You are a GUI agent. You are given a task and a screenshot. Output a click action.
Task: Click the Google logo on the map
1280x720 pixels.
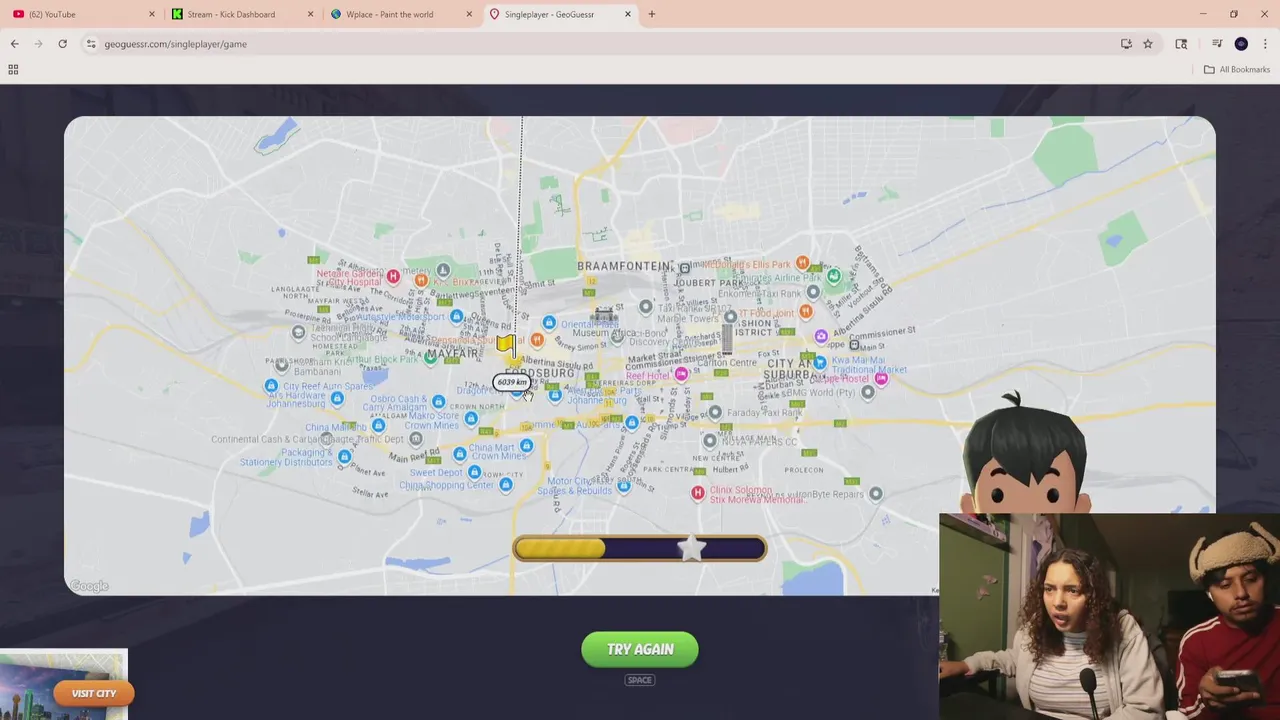[89, 586]
